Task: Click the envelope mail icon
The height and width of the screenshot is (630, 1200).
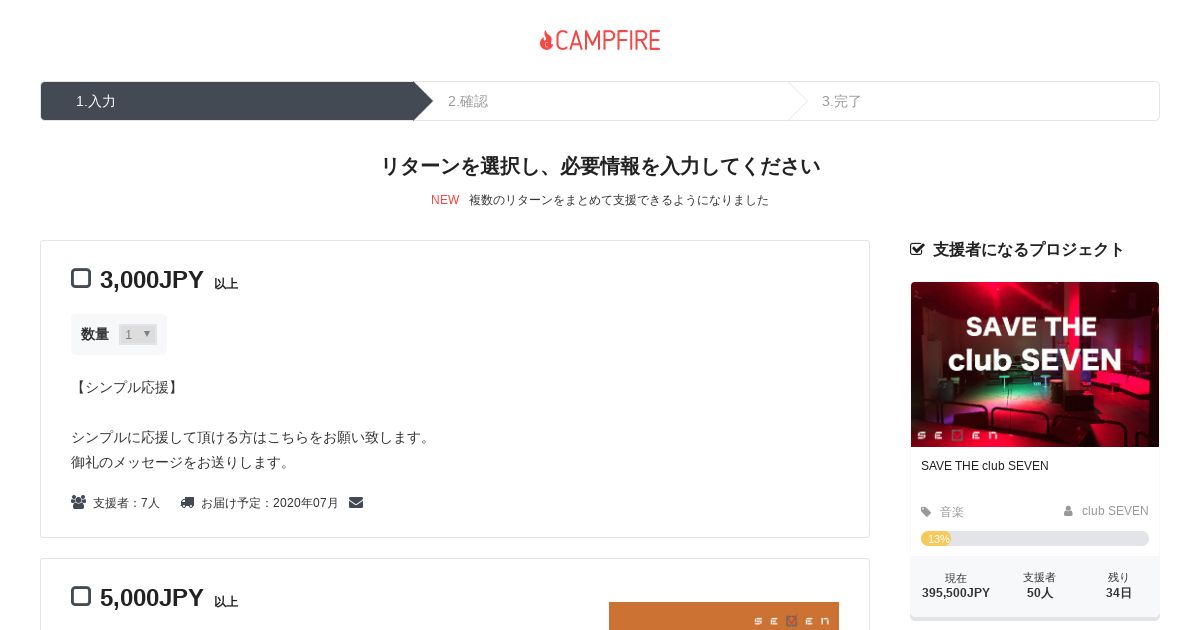Action: click(x=356, y=502)
